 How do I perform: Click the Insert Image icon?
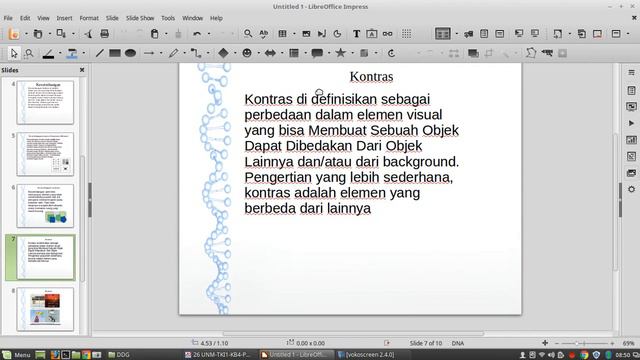306,34
